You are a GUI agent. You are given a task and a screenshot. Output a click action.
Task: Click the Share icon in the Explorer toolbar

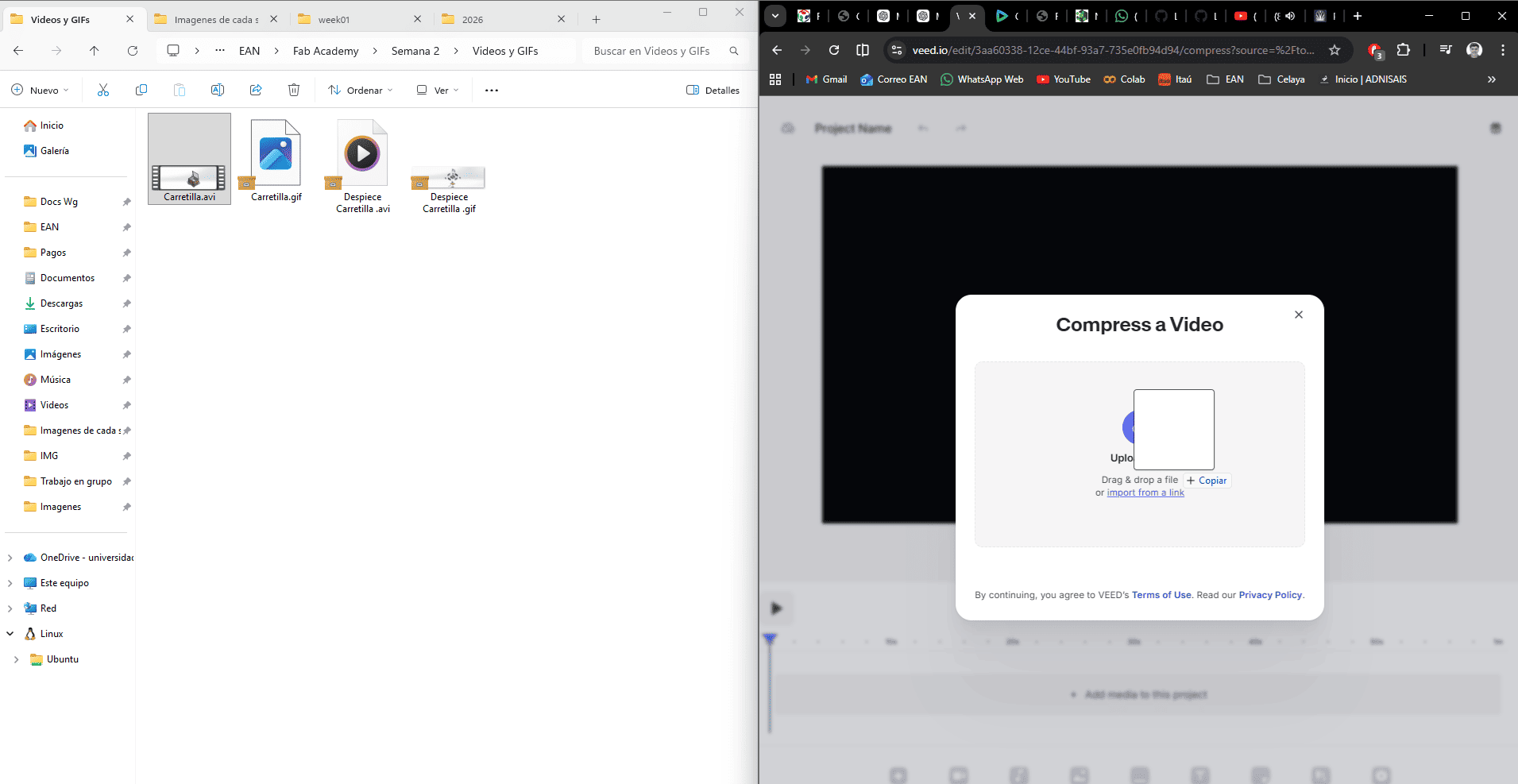click(x=256, y=90)
